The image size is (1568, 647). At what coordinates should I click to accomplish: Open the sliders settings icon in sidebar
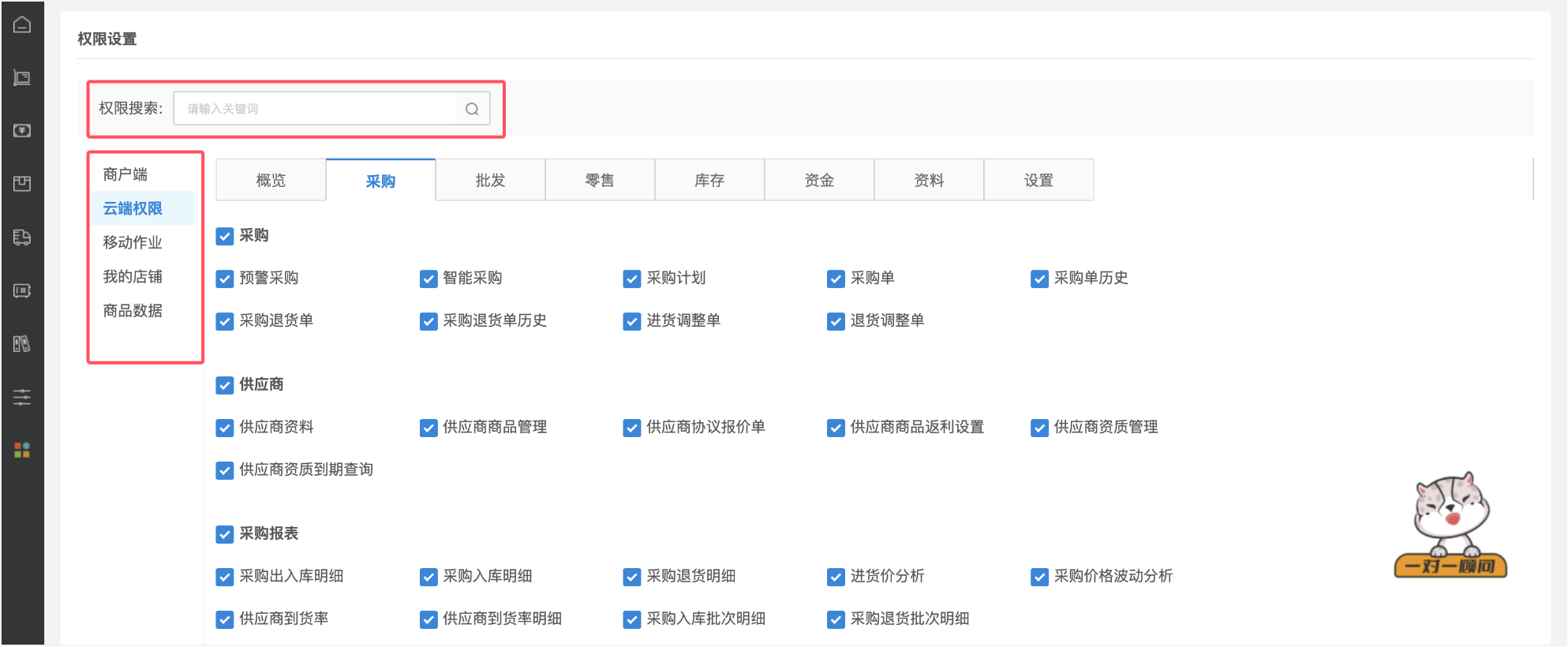point(22,397)
